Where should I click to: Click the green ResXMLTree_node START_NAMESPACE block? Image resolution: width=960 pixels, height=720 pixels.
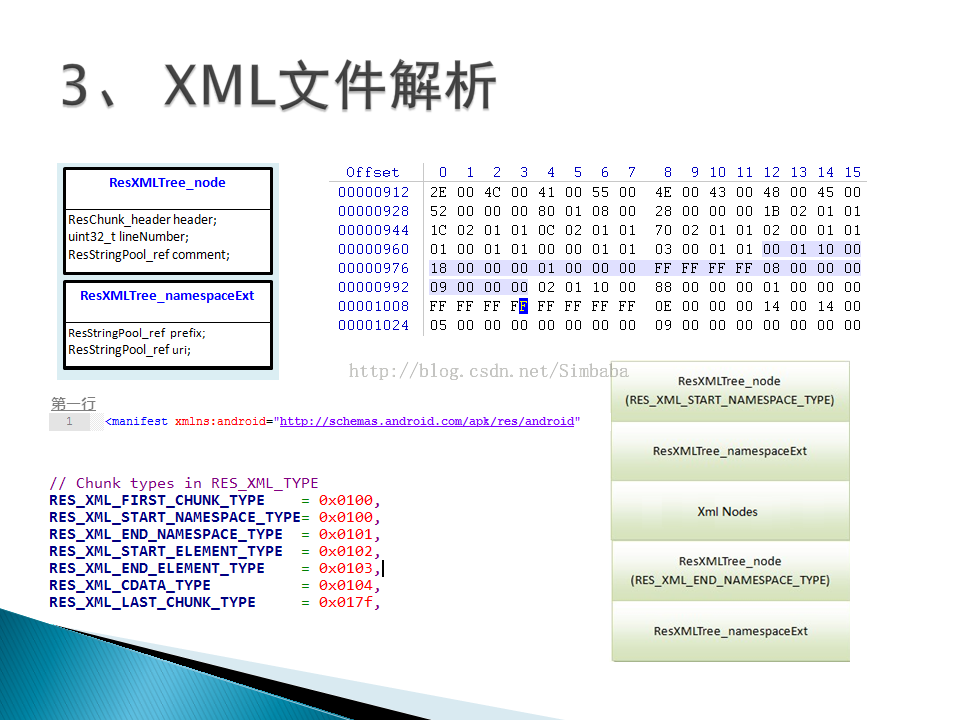coord(730,391)
